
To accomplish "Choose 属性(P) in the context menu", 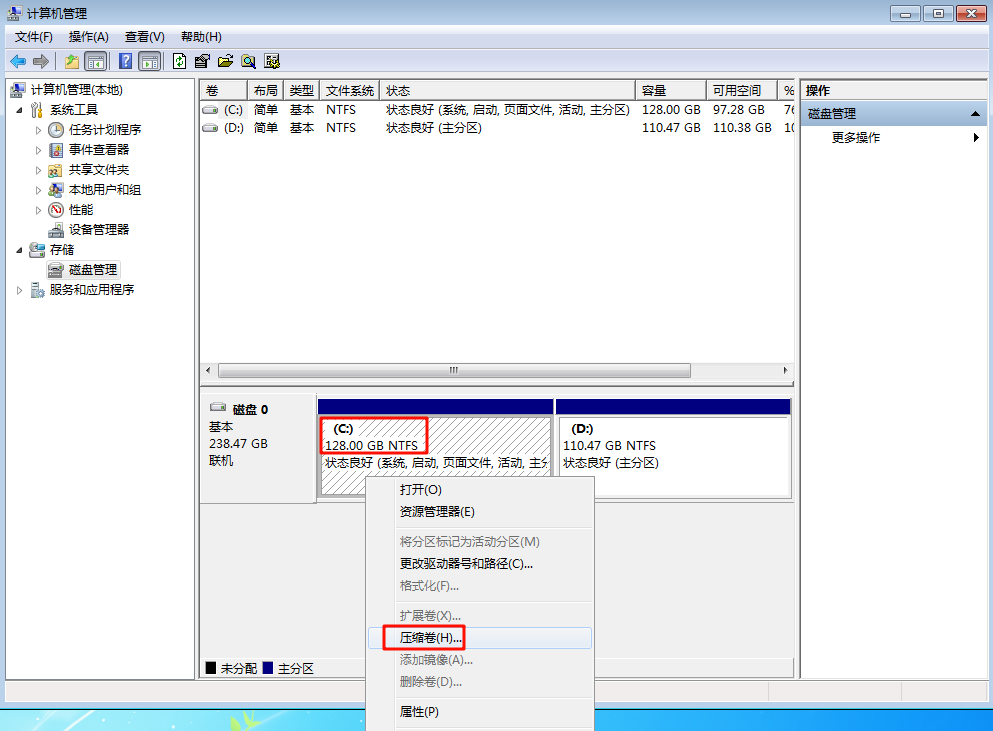I will tap(419, 712).
